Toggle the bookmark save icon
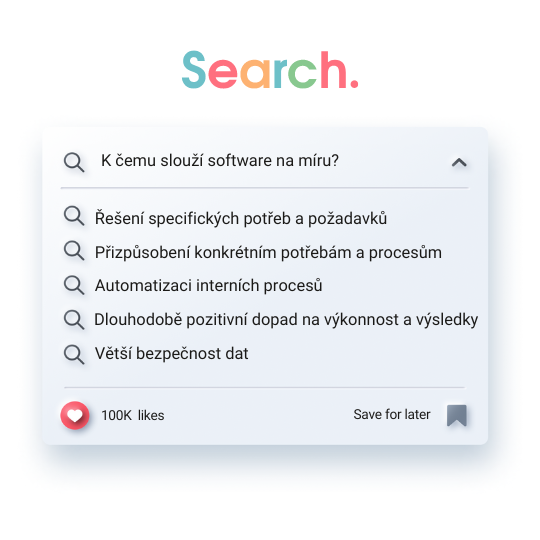 pos(457,415)
